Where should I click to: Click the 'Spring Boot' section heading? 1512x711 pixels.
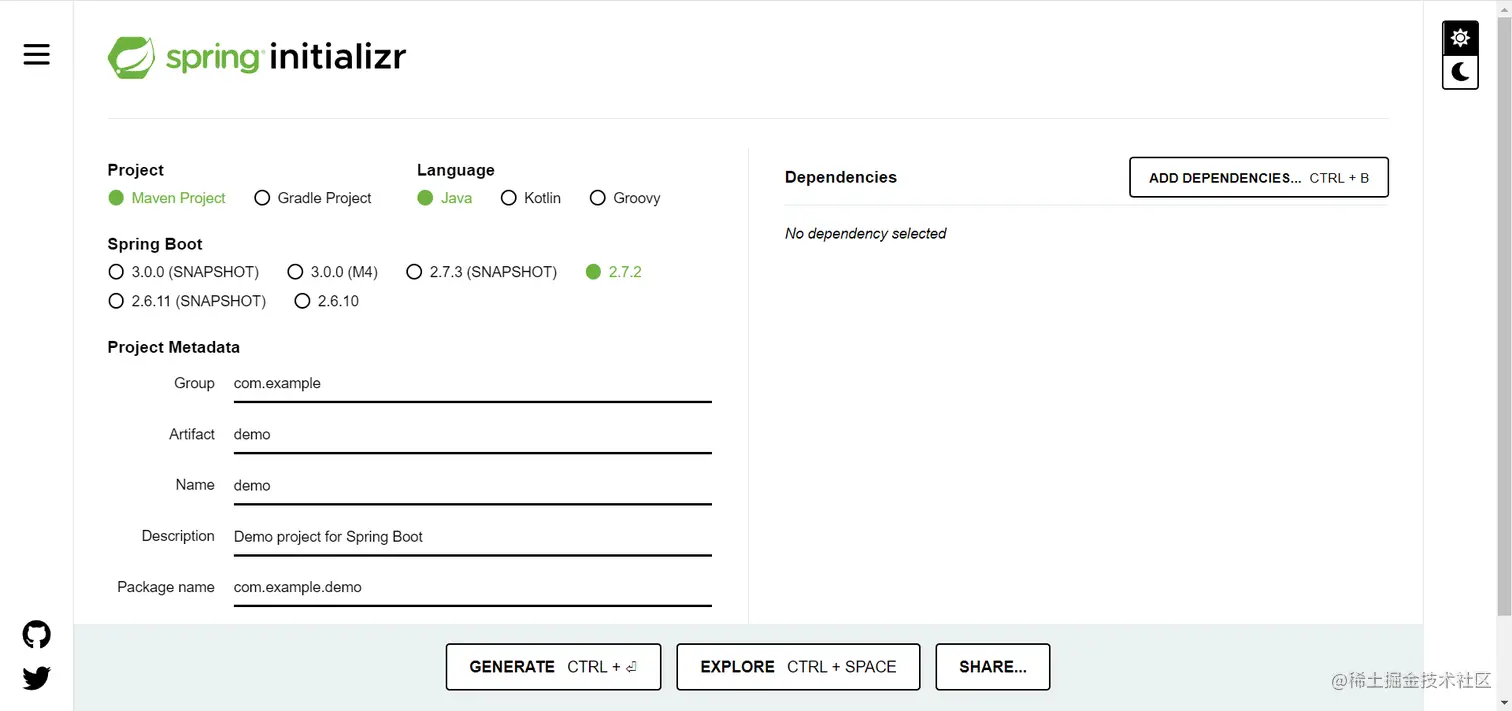(x=155, y=244)
